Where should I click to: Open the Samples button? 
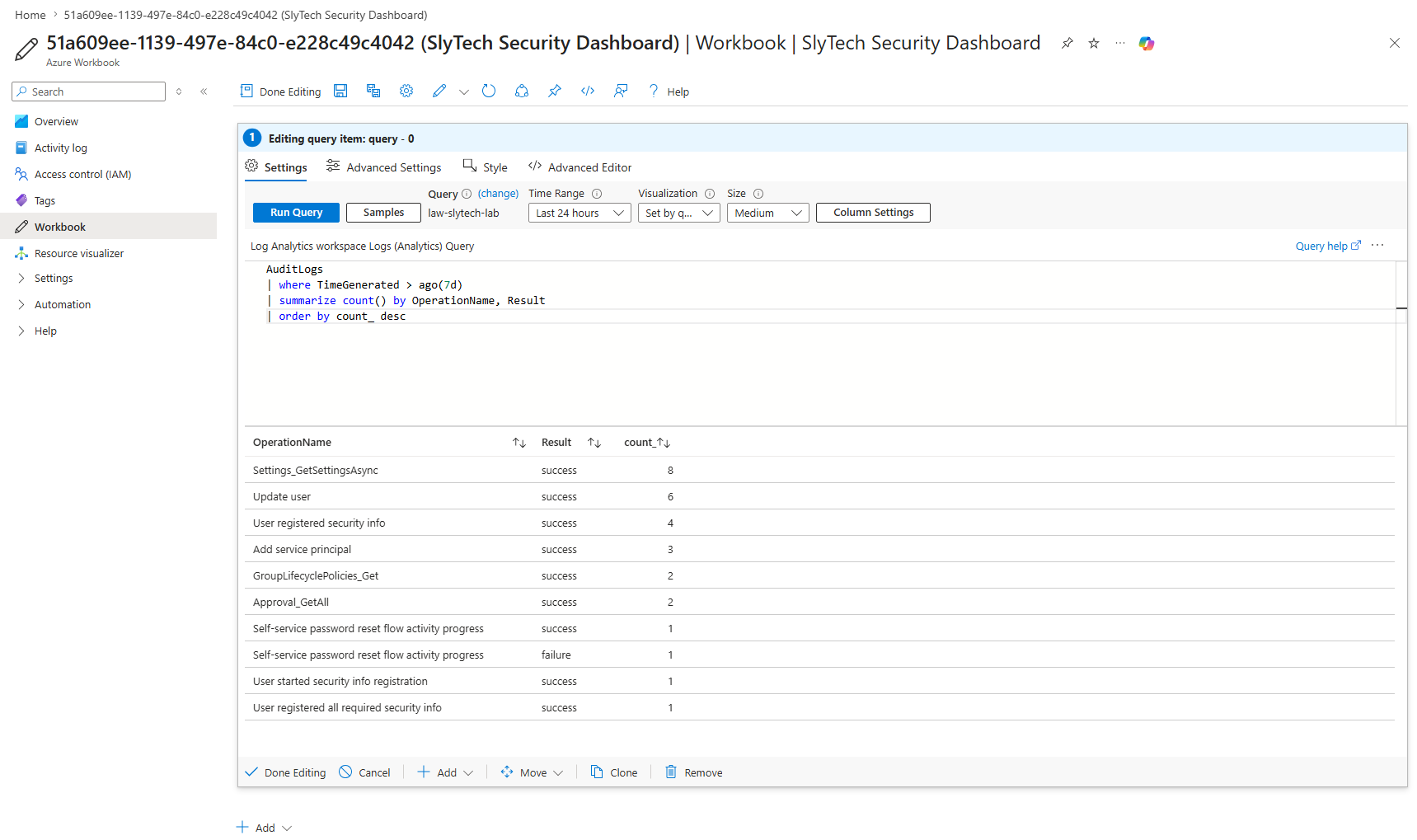point(383,213)
